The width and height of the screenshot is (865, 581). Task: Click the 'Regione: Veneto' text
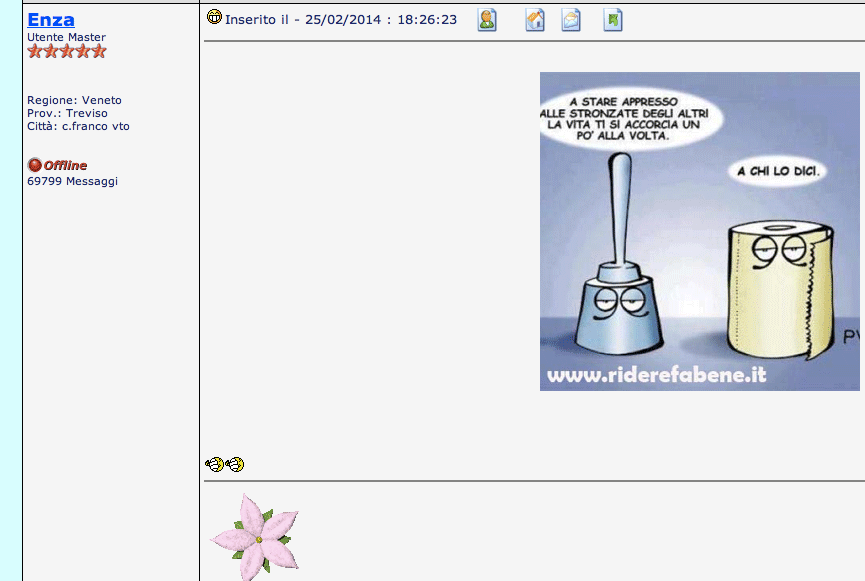coord(74,100)
